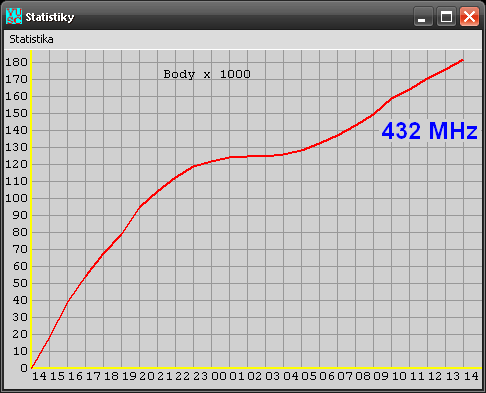The width and height of the screenshot is (486, 393).
Task: Click hour 04 on the time axis
Action: tap(291, 376)
